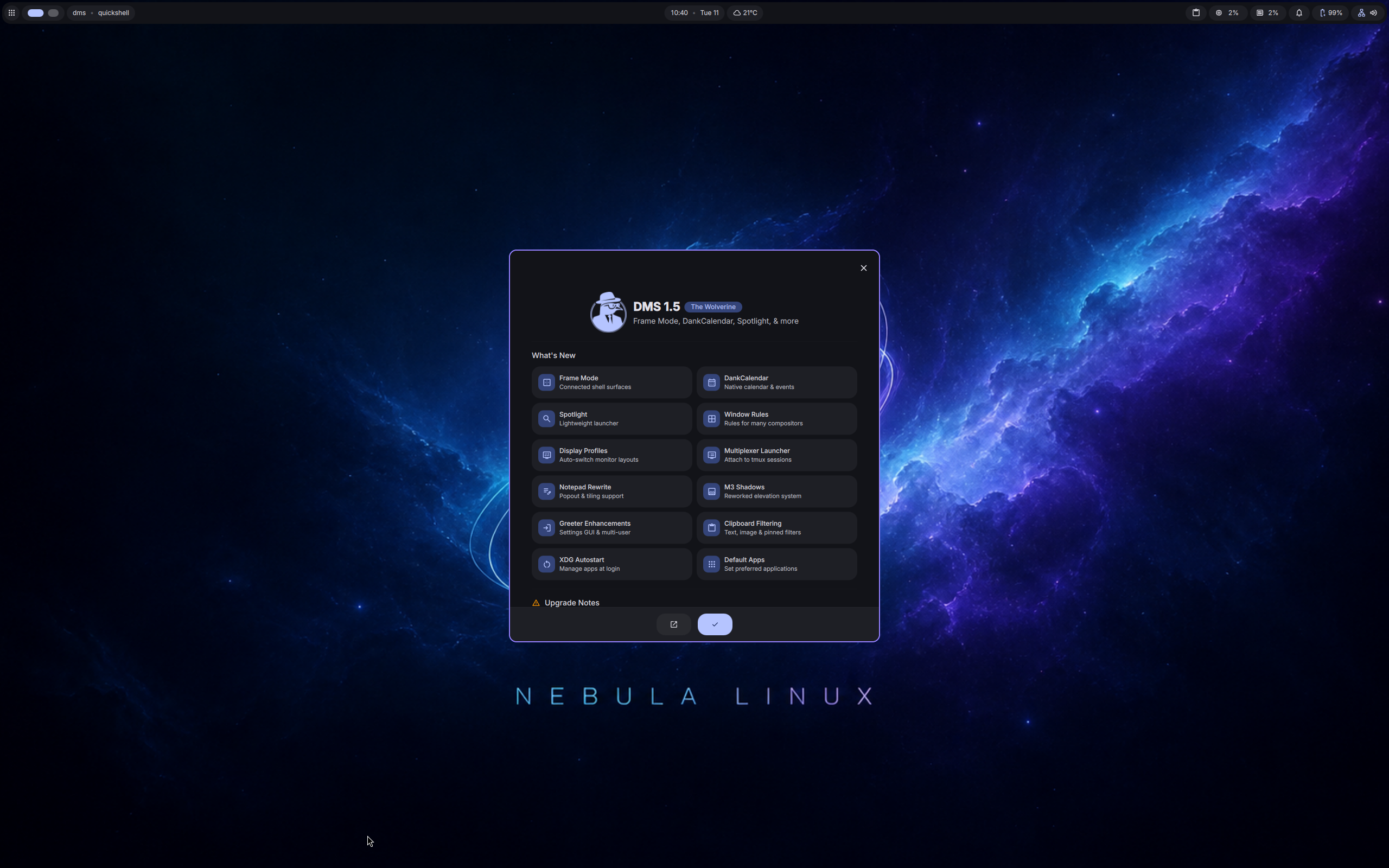The width and height of the screenshot is (1389, 868).
Task: Click the What's New heading
Action: 553,355
